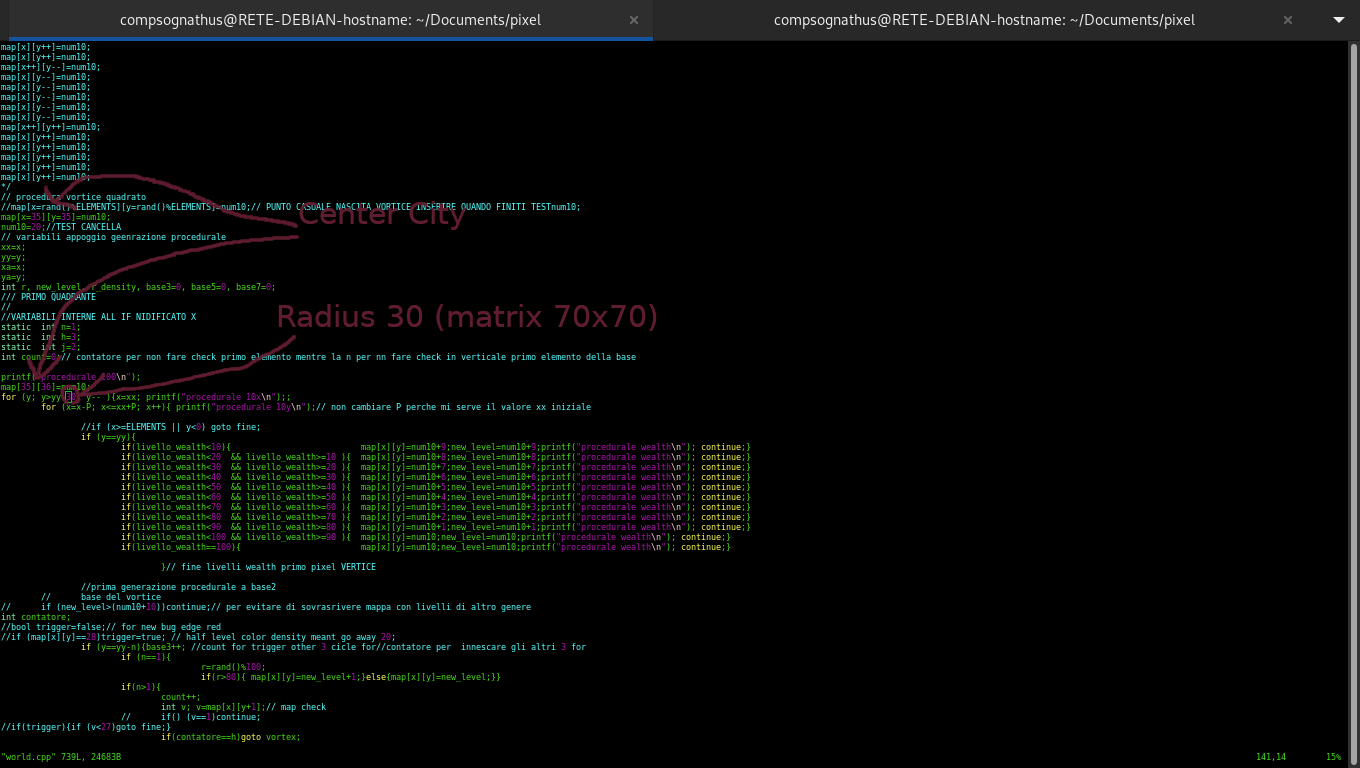Click the condition "if (n==1){"
1360x768 pixels.
click(146, 657)
